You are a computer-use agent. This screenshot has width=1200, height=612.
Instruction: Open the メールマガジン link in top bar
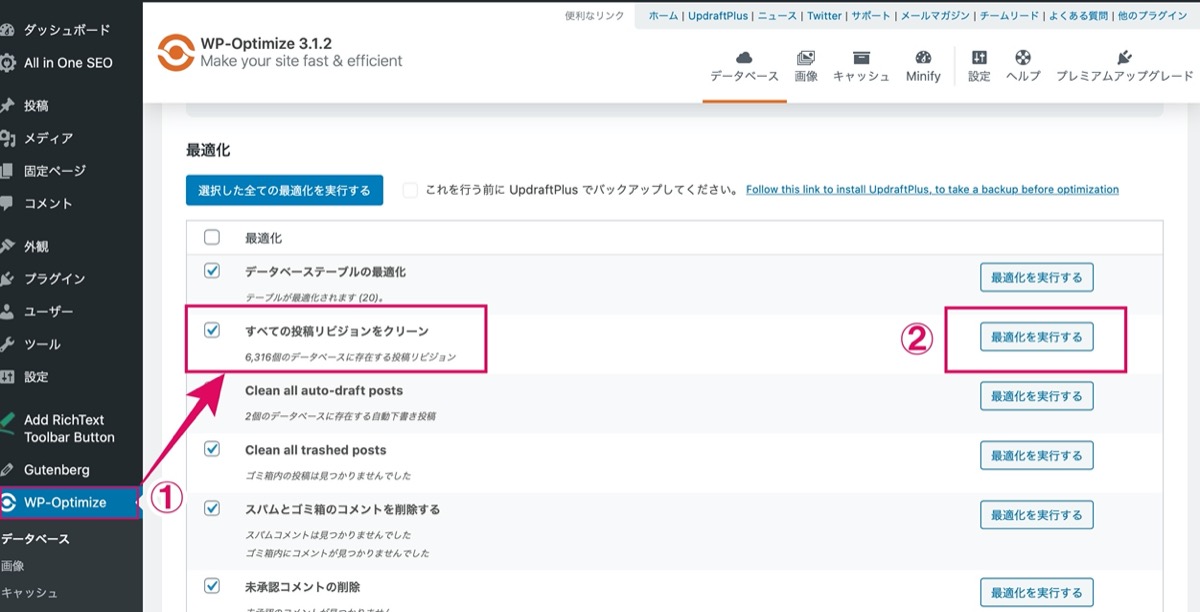(x=935, y=16)
